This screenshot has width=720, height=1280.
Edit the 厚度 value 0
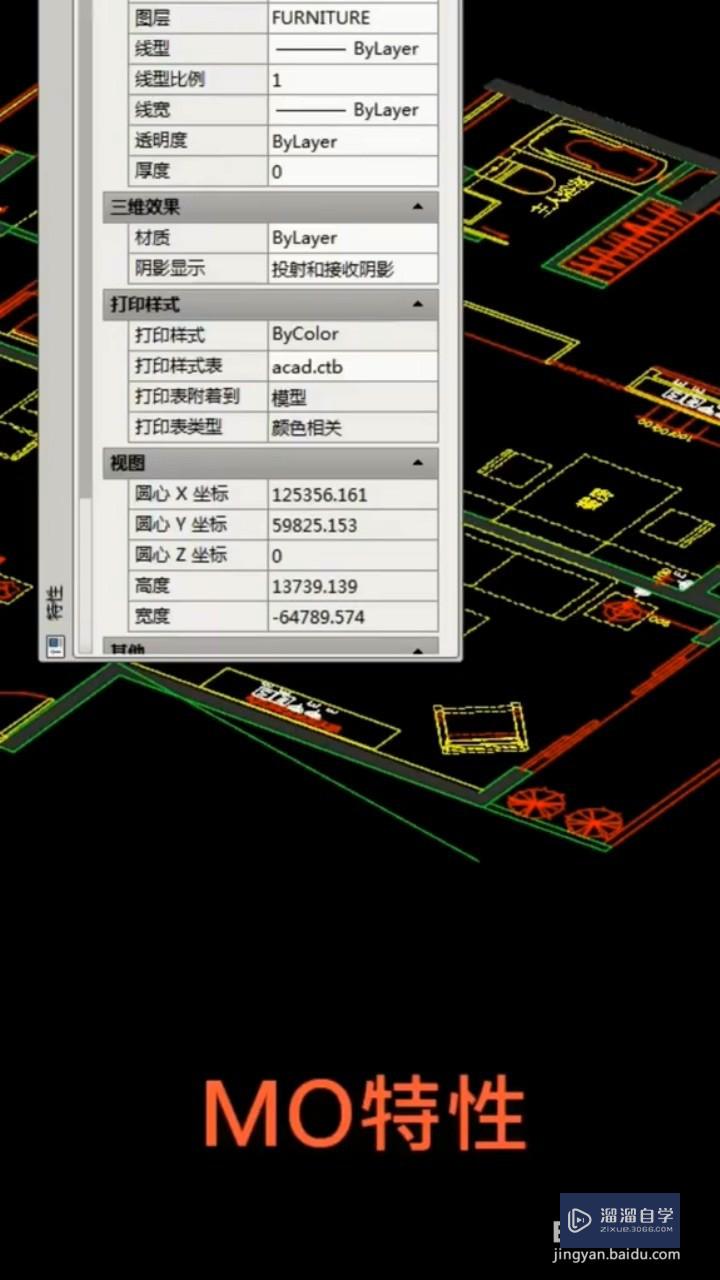coord(353,171)
